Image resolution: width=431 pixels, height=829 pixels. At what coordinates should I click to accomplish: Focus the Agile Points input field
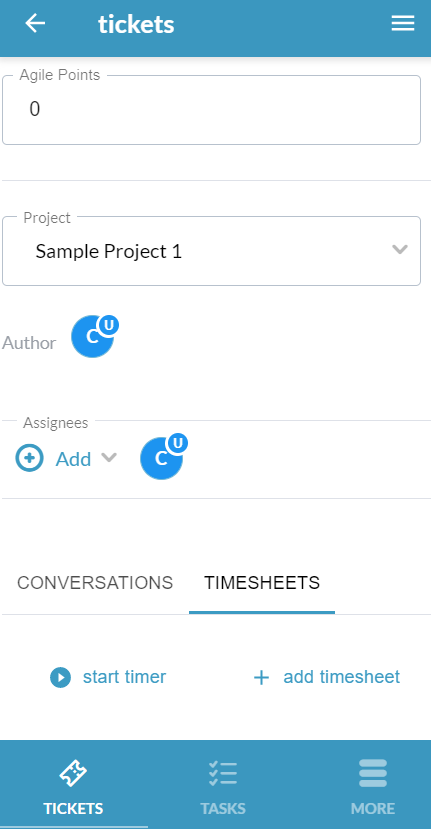(212, 110)
